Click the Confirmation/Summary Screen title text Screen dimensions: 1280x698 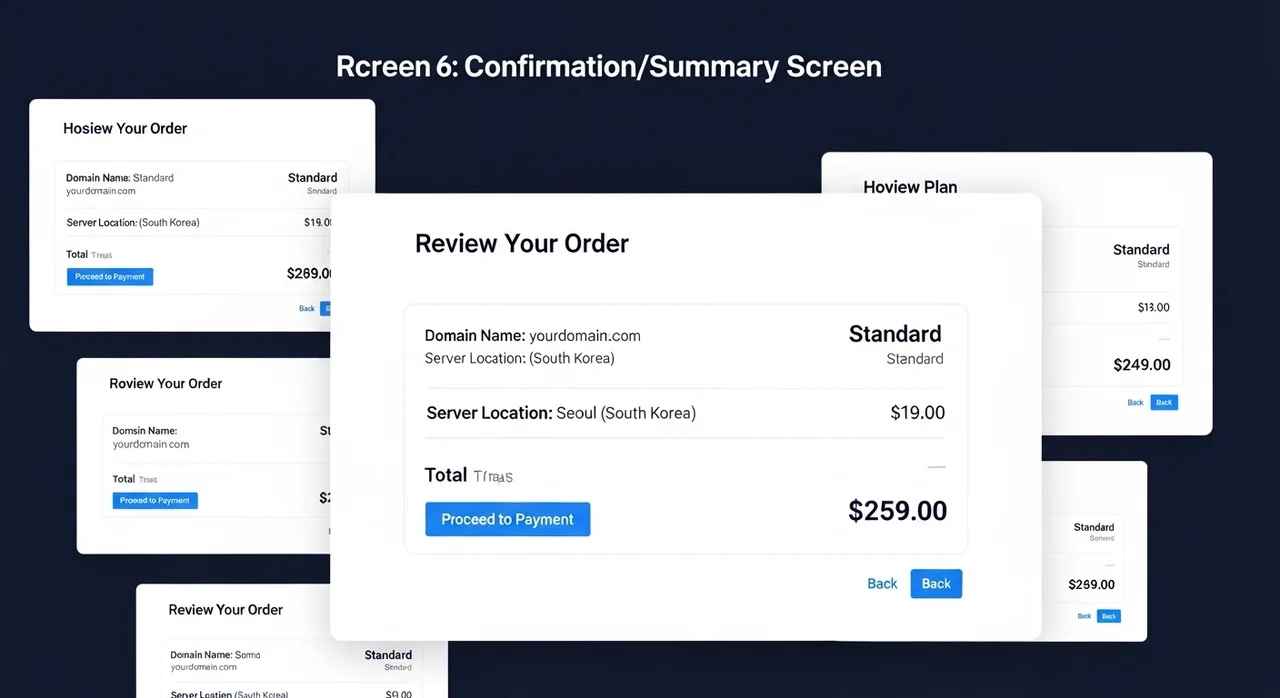tap(672, 67)
